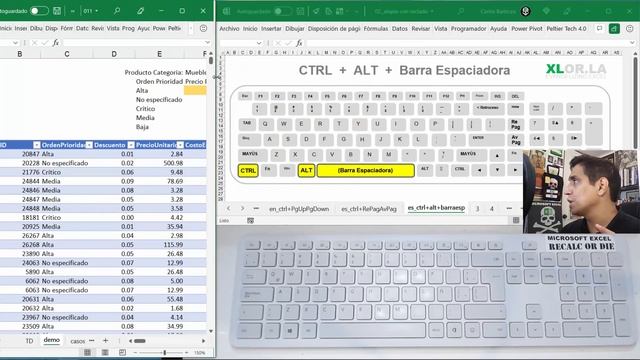Select cell with value 500.98
Viewport: 640px width, 360px height.
point(159,163)
